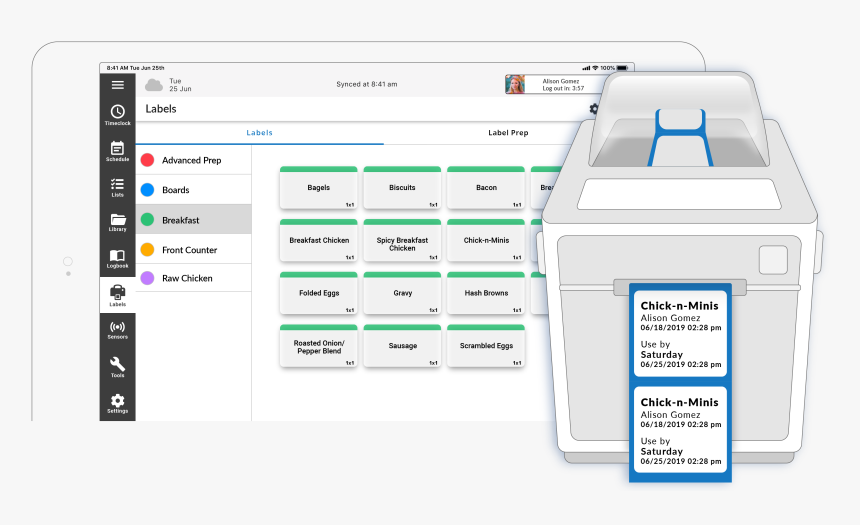Viewport: 860px width, 525px height.
Task: Click the printer's square power button
Action: (x=773, y=260)
